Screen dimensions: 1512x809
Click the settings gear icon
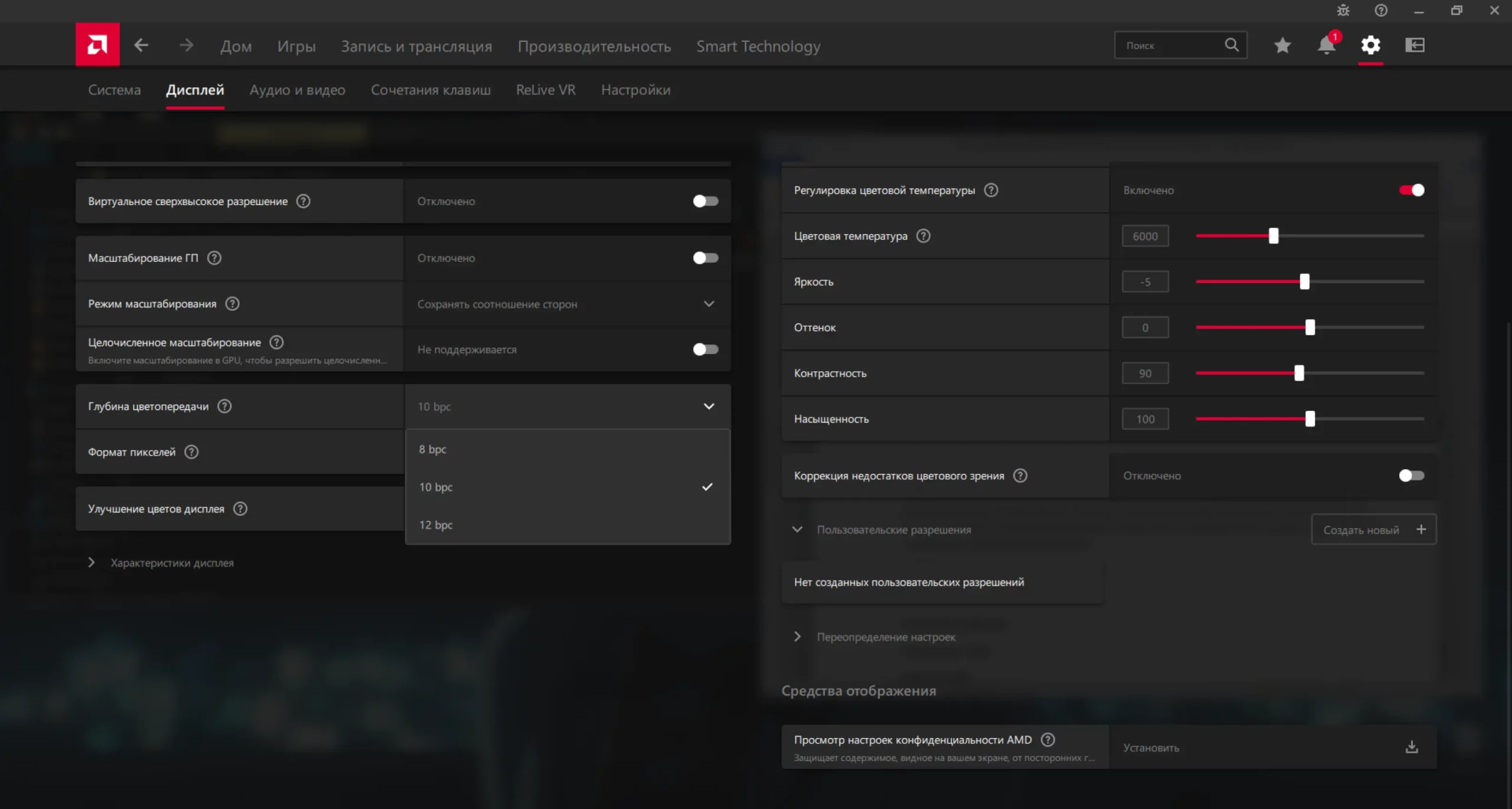tap(1370, 46)
